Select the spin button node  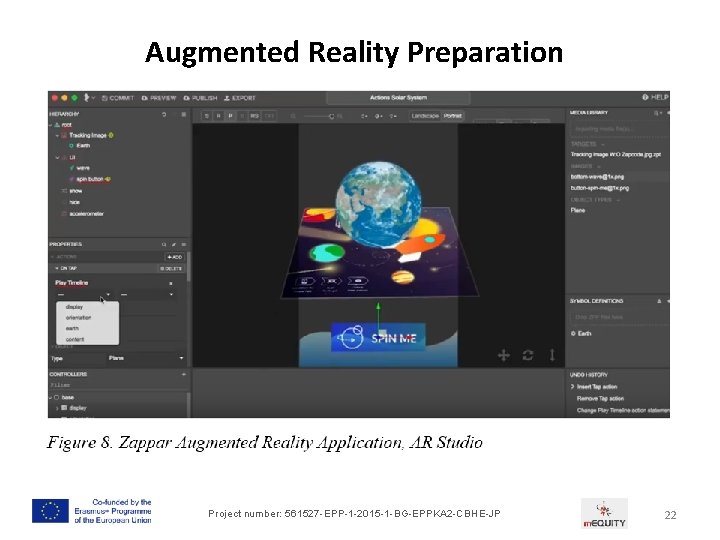click(x=90, y=179)
